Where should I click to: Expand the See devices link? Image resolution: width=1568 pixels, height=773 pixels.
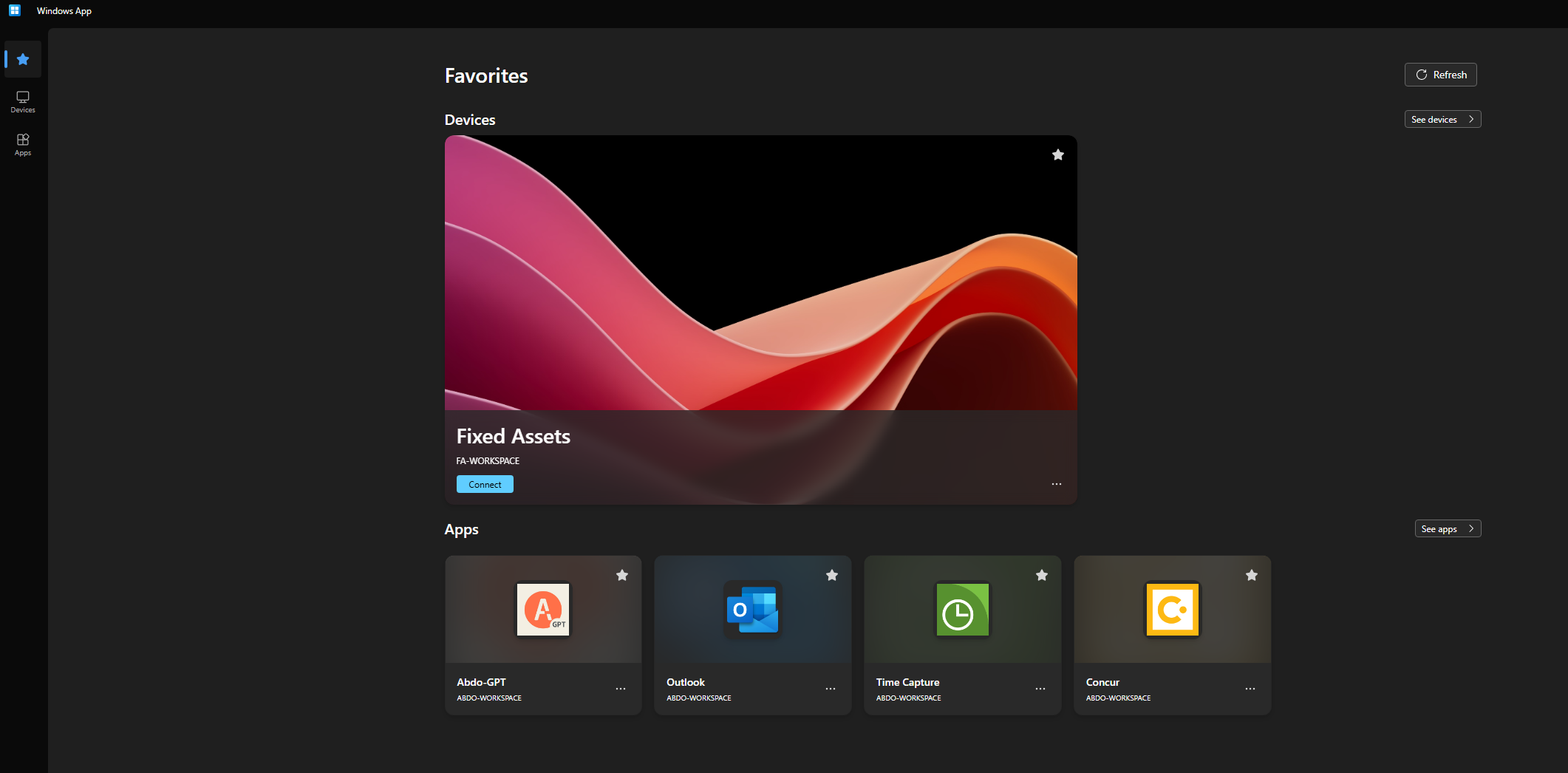tap(1442, 119)
